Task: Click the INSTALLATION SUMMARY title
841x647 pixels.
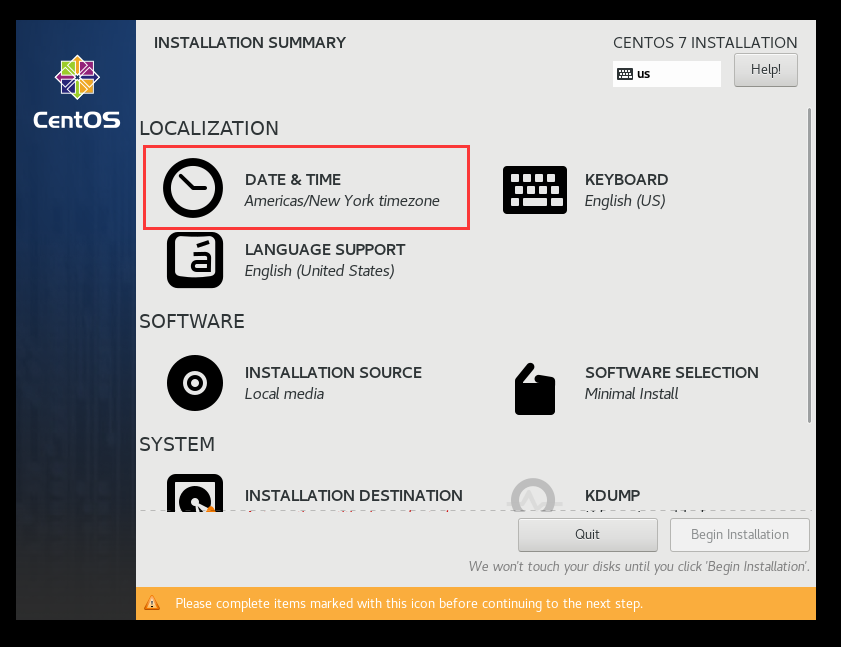Action: [250, 43]
